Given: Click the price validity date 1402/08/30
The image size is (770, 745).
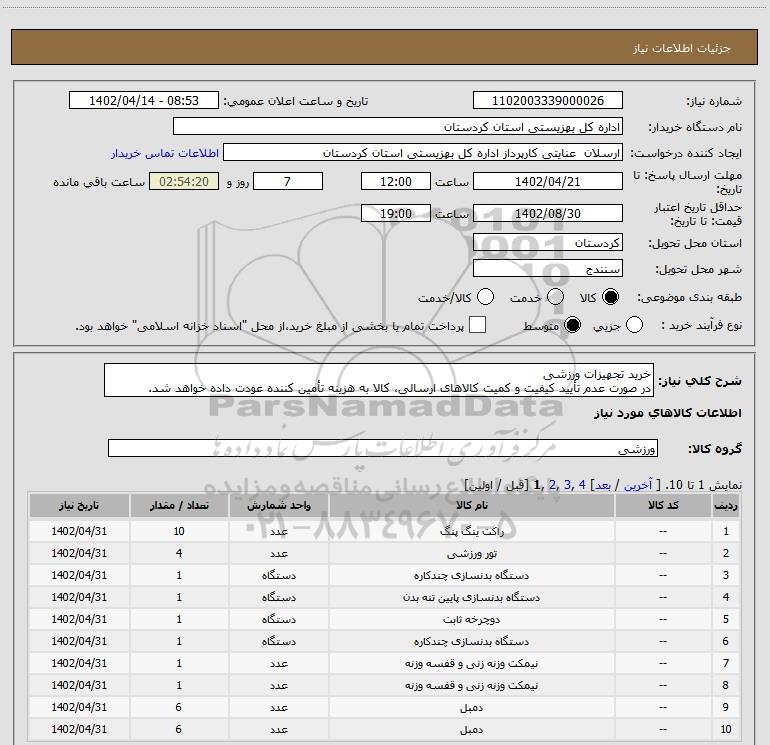Looking at the screenshot, I should [548, 213].
